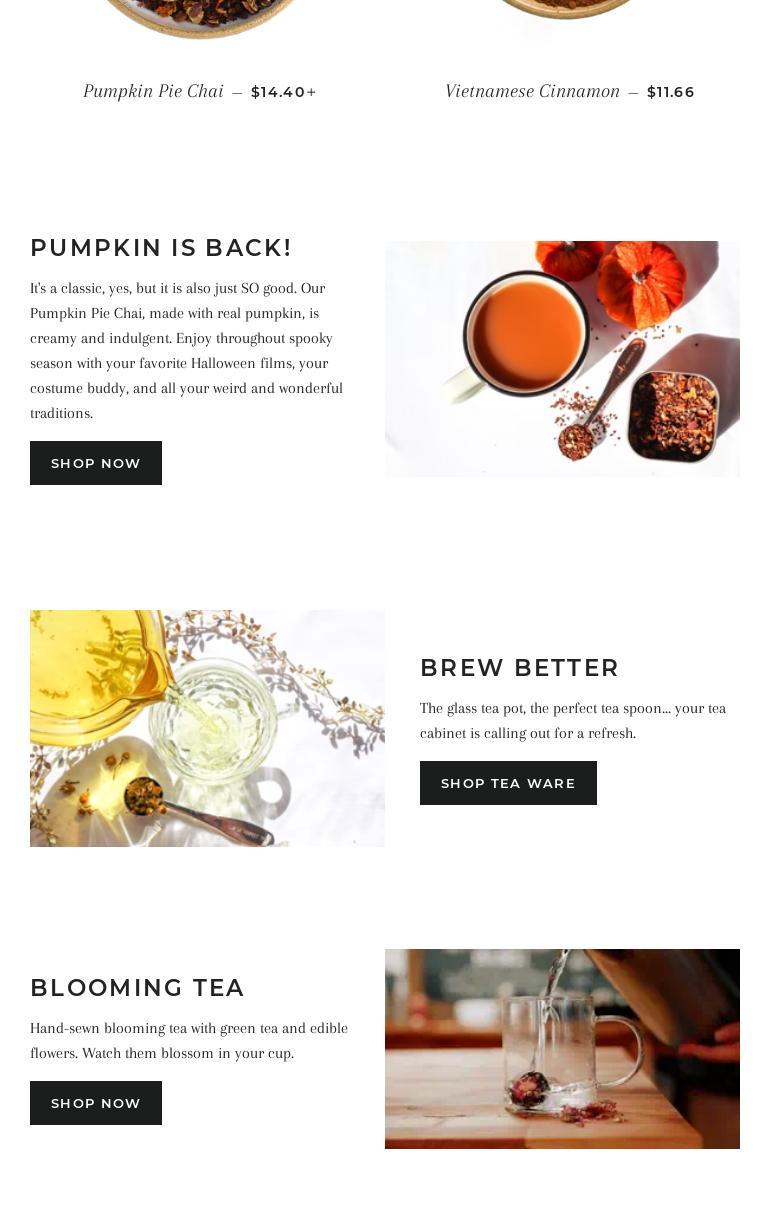Click the Pumpkin Pie Chai description paragraph
Image resolution: width=770 pixels, height=1207 pixels.
pos(188,350)
